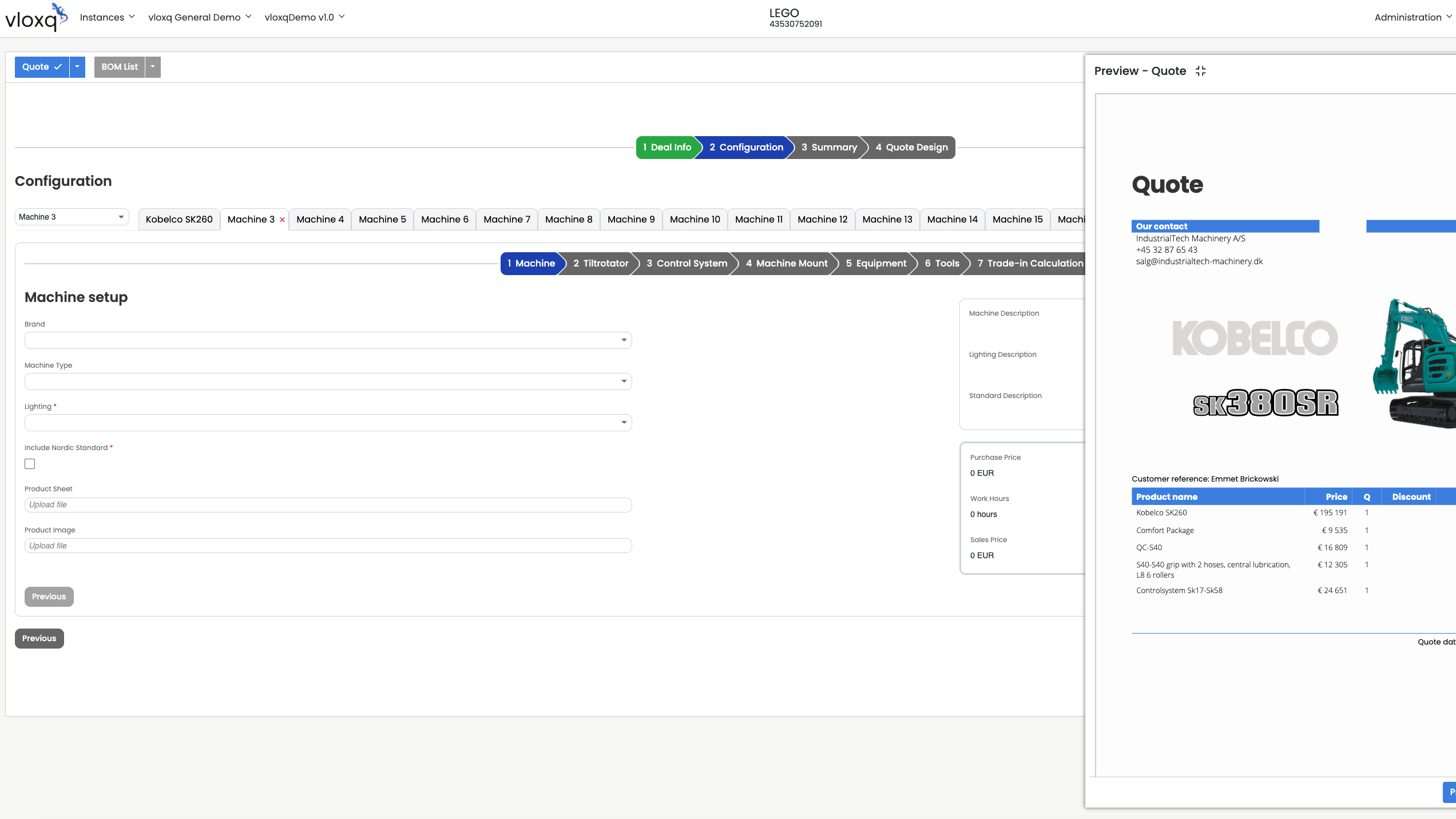Open the Machine 3 selector combo box
The height and width of the screenshot is (819, 1456).
[x=72, y=217]
